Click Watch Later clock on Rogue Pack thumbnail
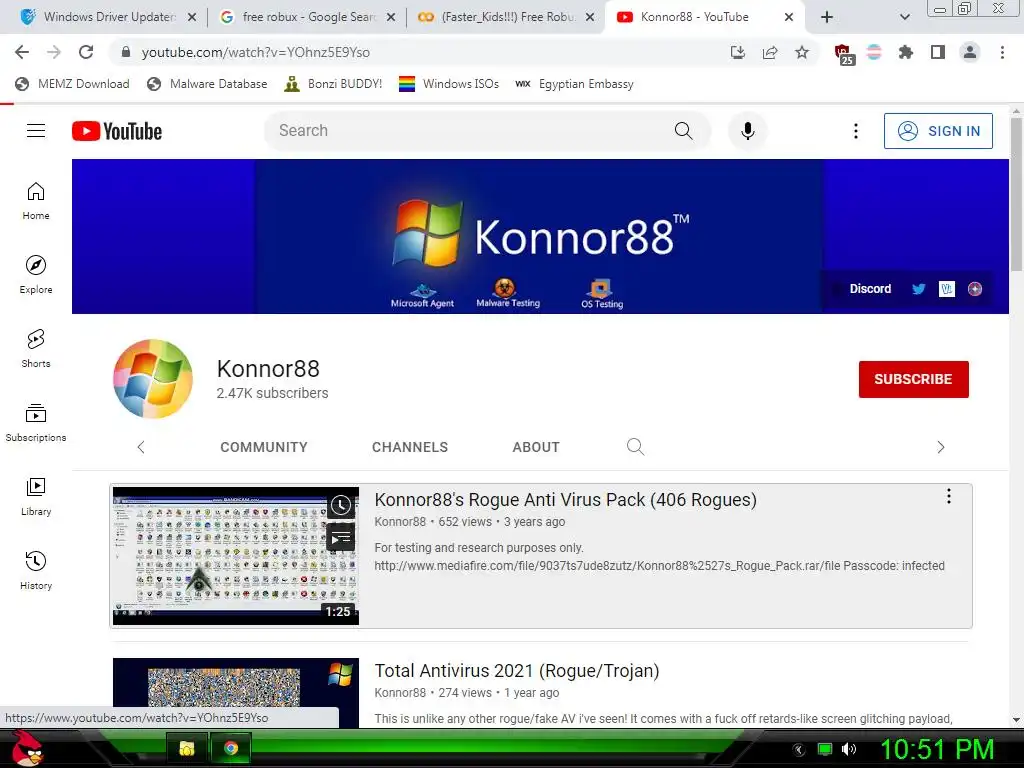 [341, 505]
